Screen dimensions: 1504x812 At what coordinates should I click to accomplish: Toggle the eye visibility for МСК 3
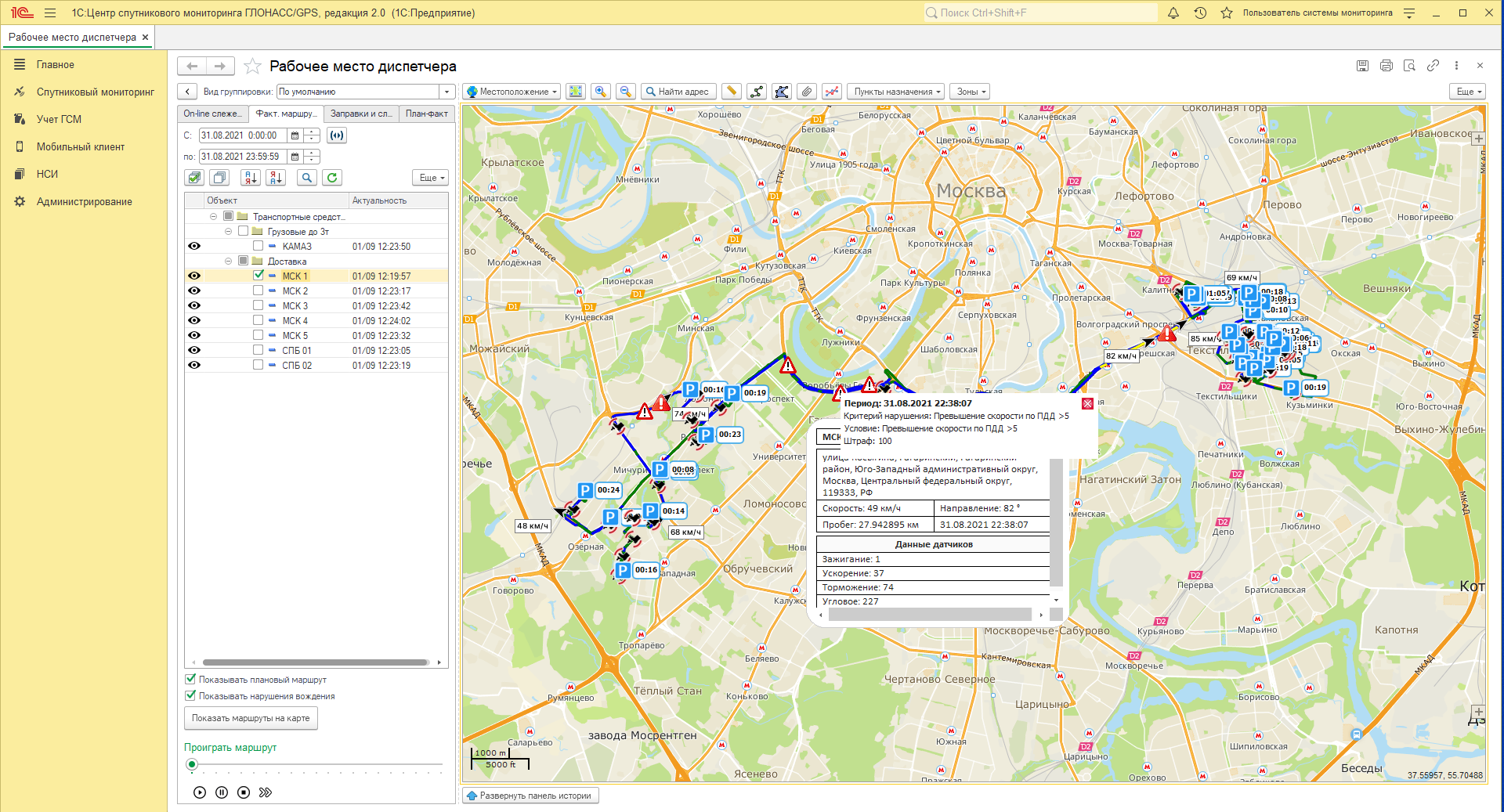click(x=194, y=305)
